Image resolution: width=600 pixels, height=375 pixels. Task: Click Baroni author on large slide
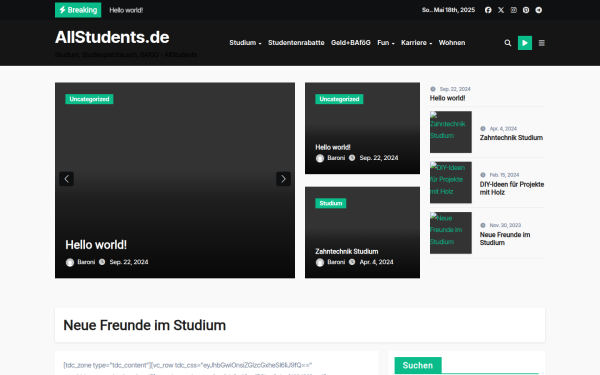point(86,262)
